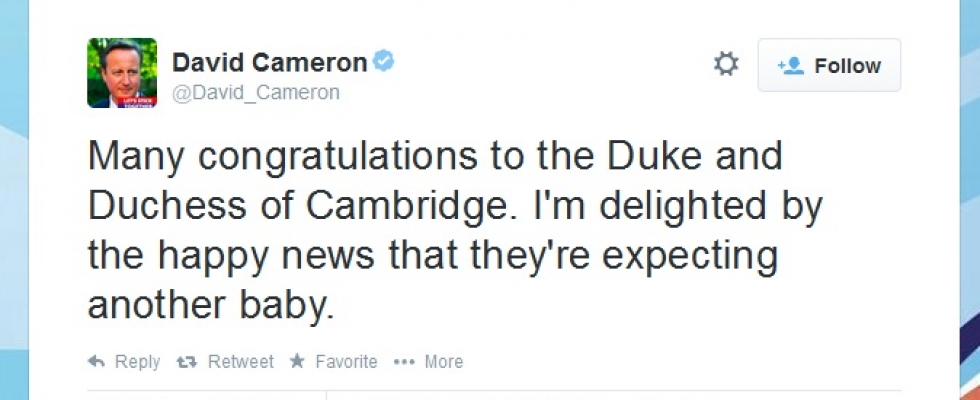980x400 pixels.
Task: Open David Cameron's profile picture
Action: point(122,73)
